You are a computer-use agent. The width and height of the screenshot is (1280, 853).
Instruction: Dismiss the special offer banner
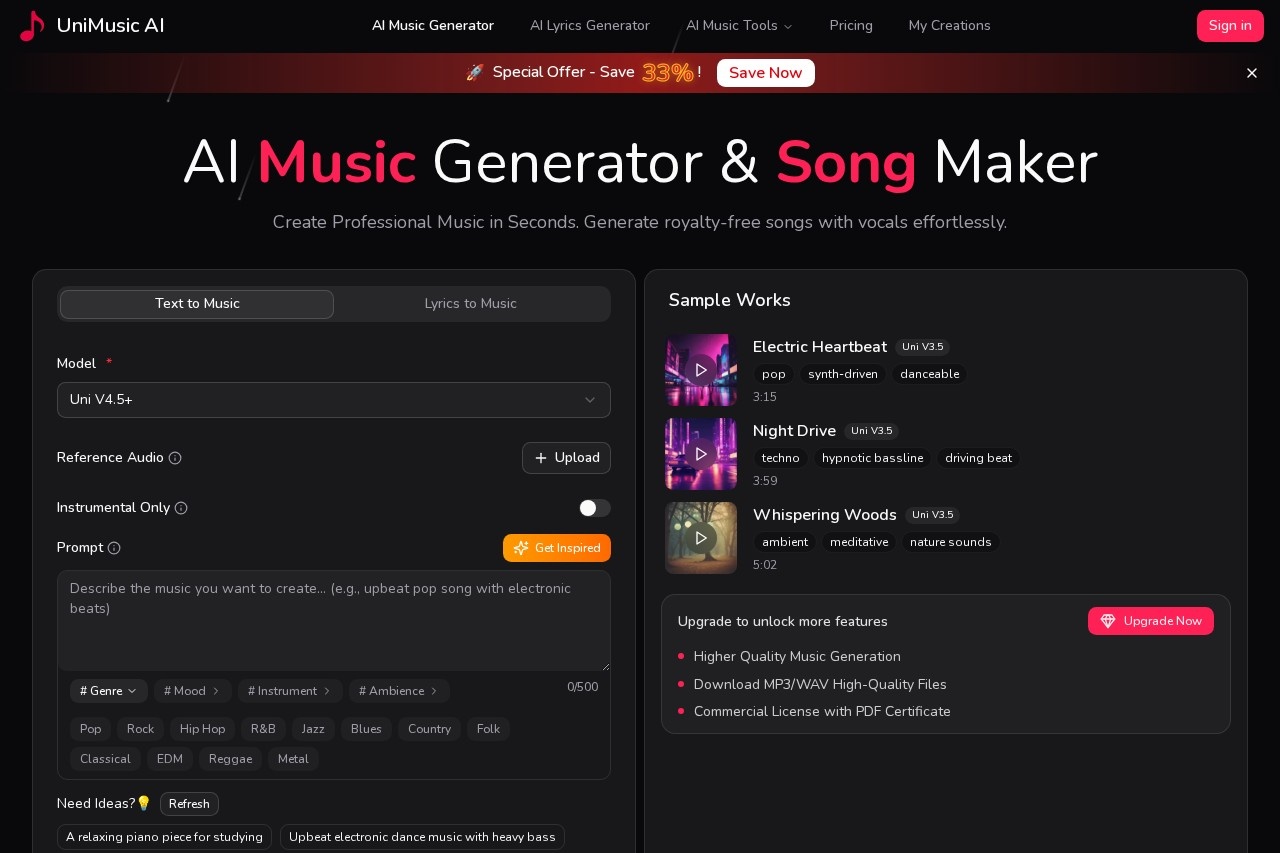1252,73
